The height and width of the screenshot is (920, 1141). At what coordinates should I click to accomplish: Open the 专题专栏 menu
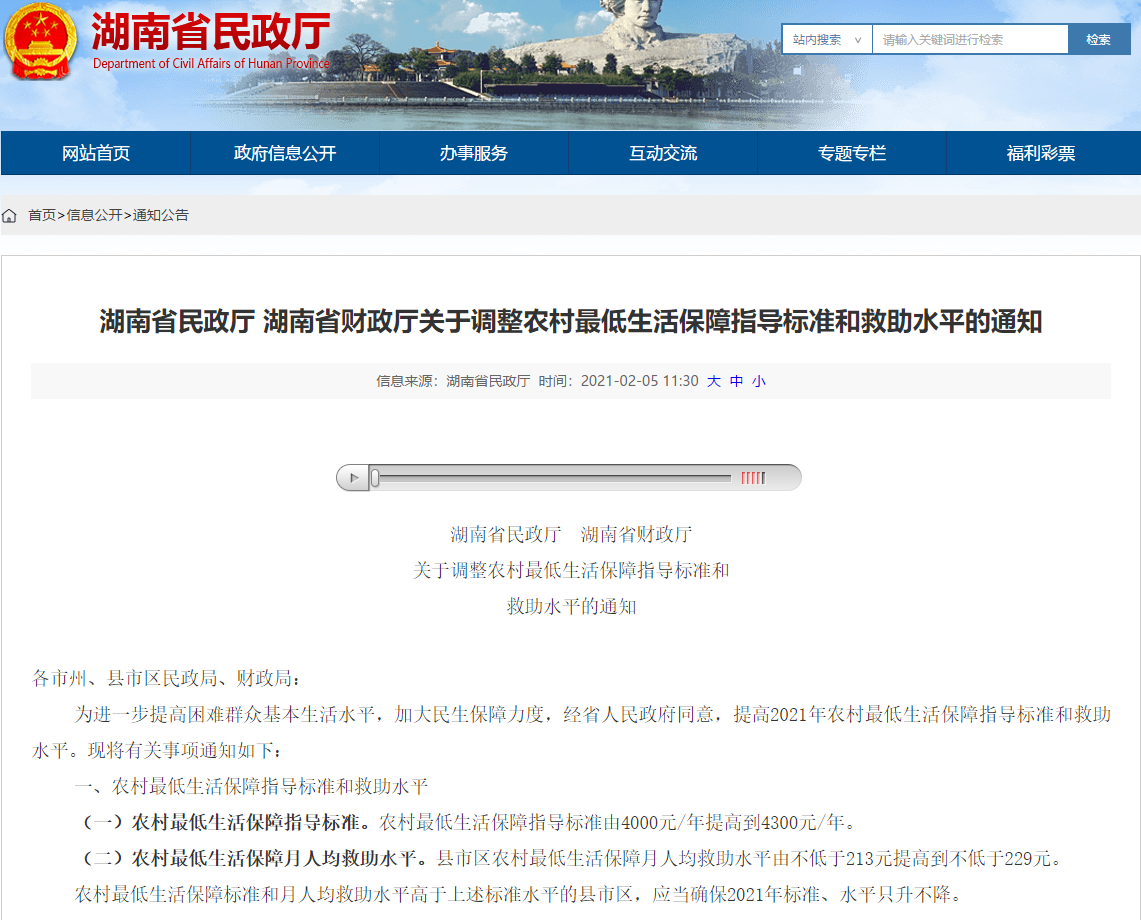click(x=852, y=153)
